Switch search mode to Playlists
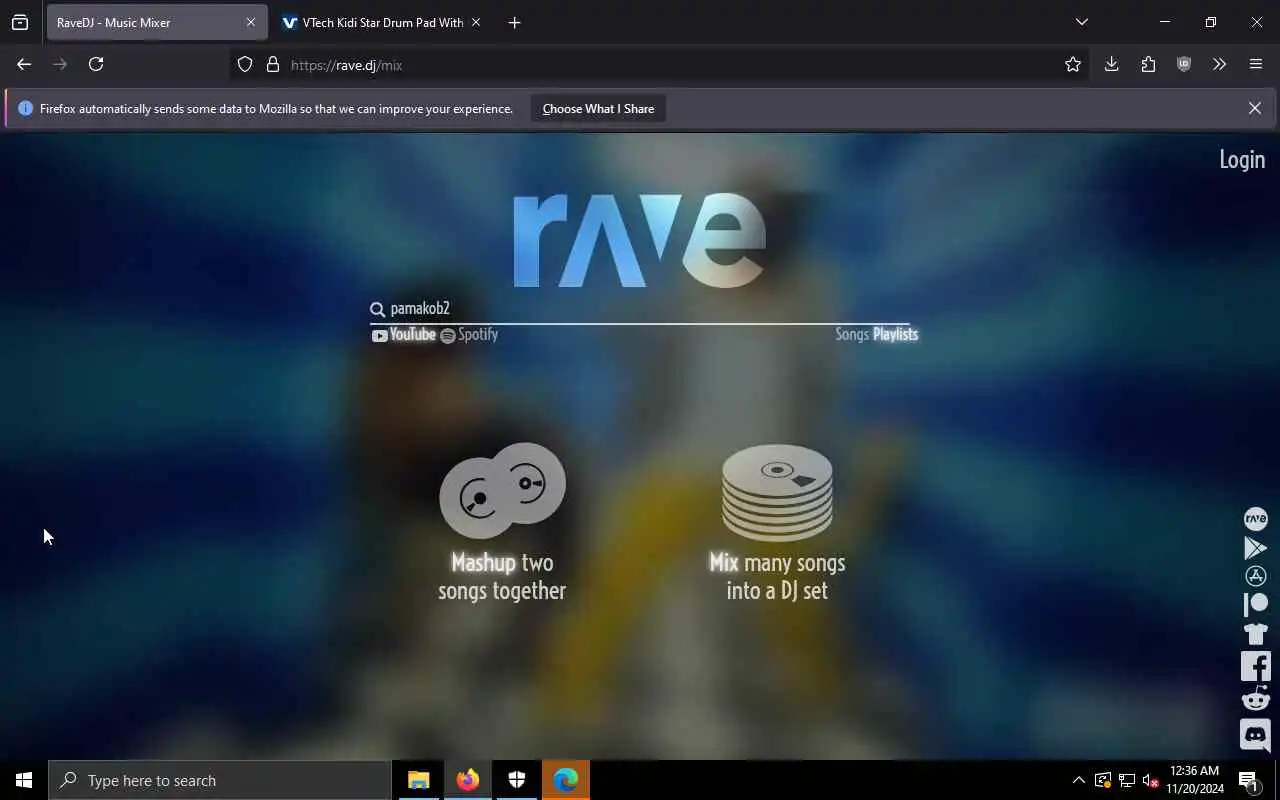The width and height of the screenshot is (1280, 800). pyautogui.click(x=895, y=334)
